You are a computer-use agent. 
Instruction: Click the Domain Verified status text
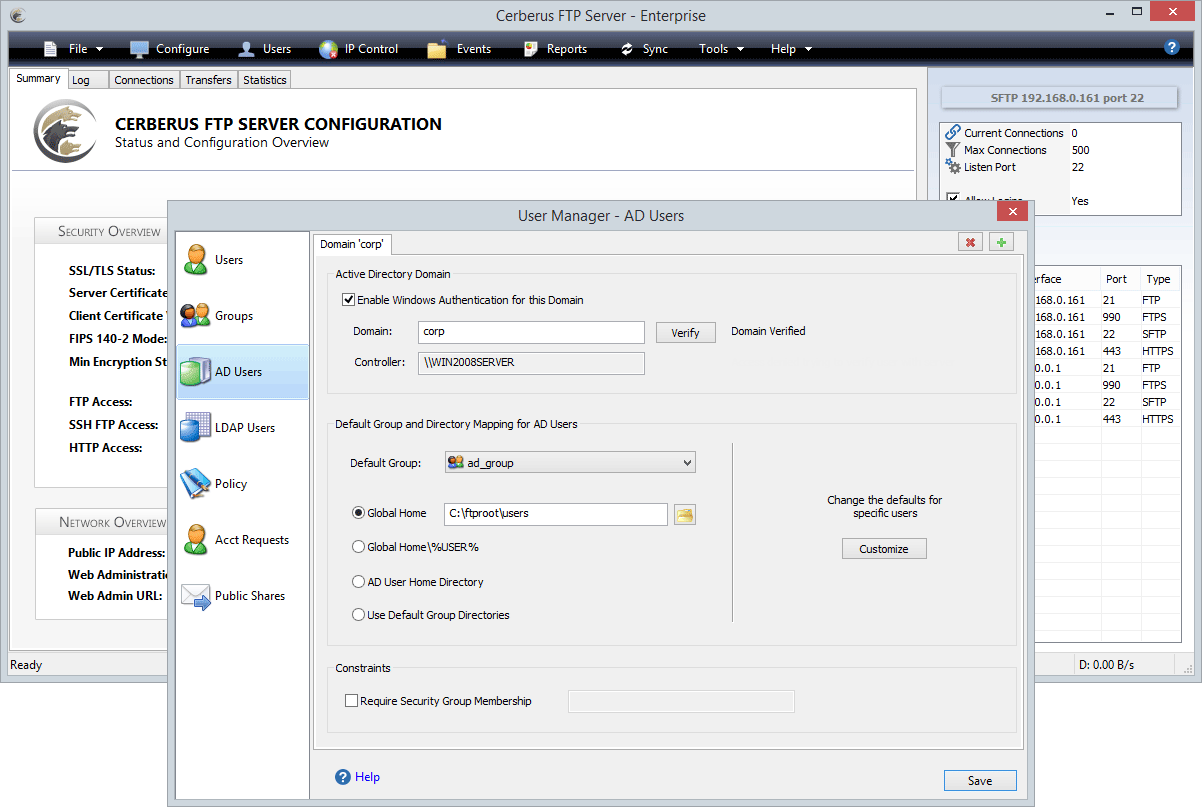tap(768, 331)
